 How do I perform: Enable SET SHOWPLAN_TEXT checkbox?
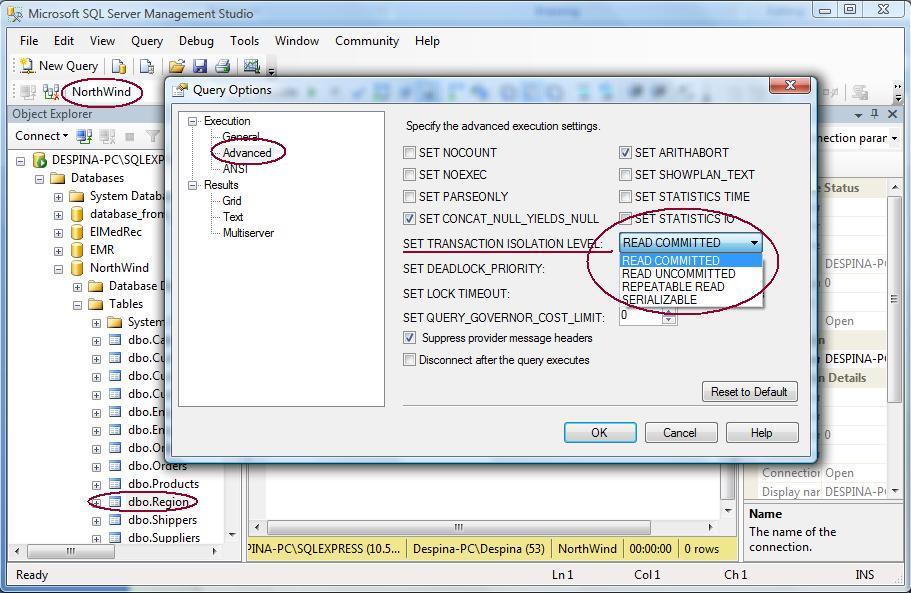(x=625, y=175)
